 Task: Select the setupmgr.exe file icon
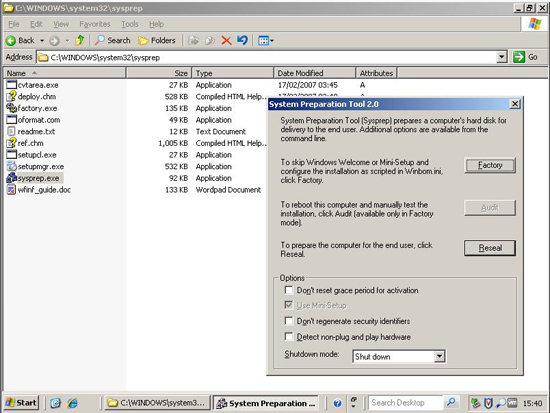click(x=12, y=166)
